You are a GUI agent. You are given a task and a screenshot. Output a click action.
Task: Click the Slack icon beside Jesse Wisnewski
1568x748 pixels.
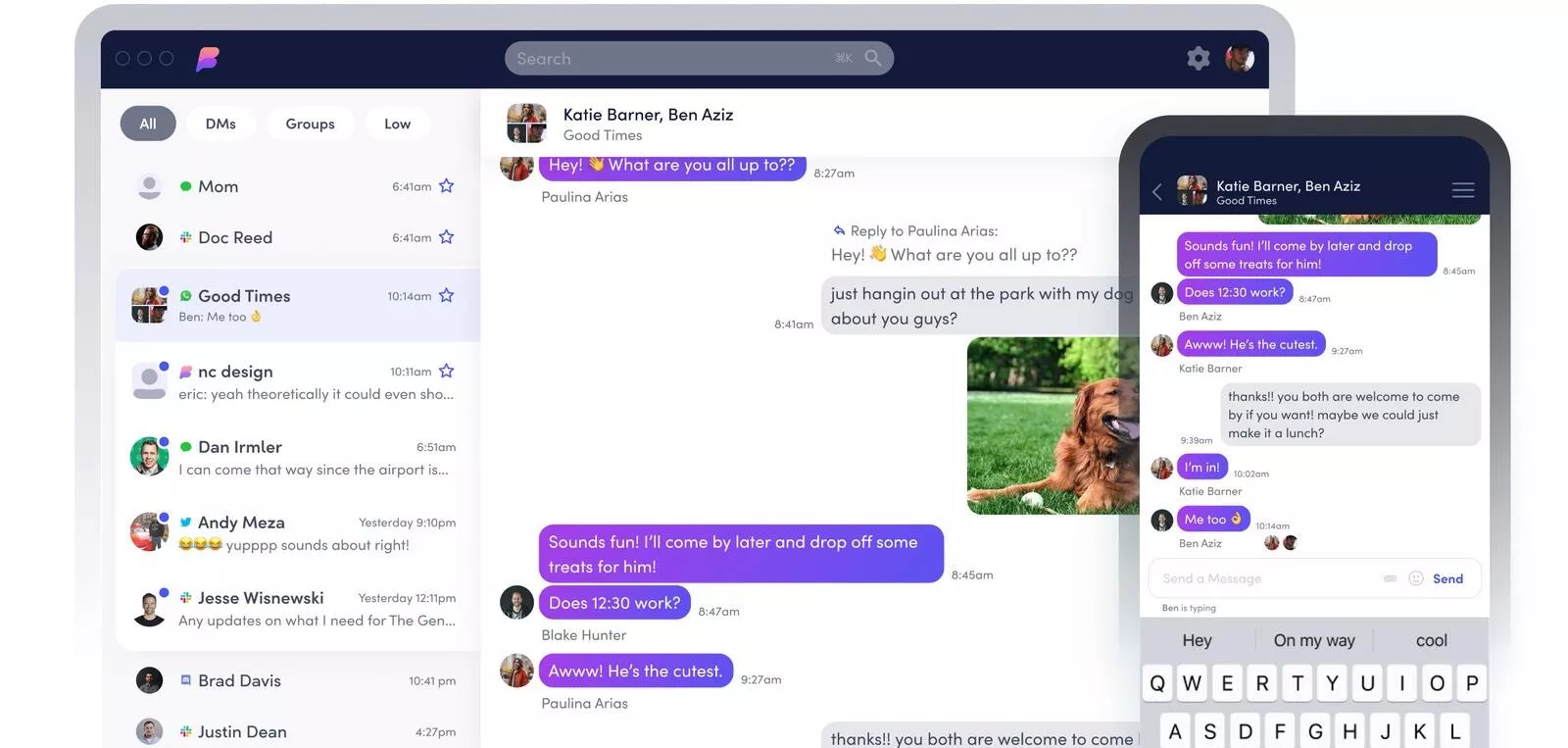tap(185, 598)
